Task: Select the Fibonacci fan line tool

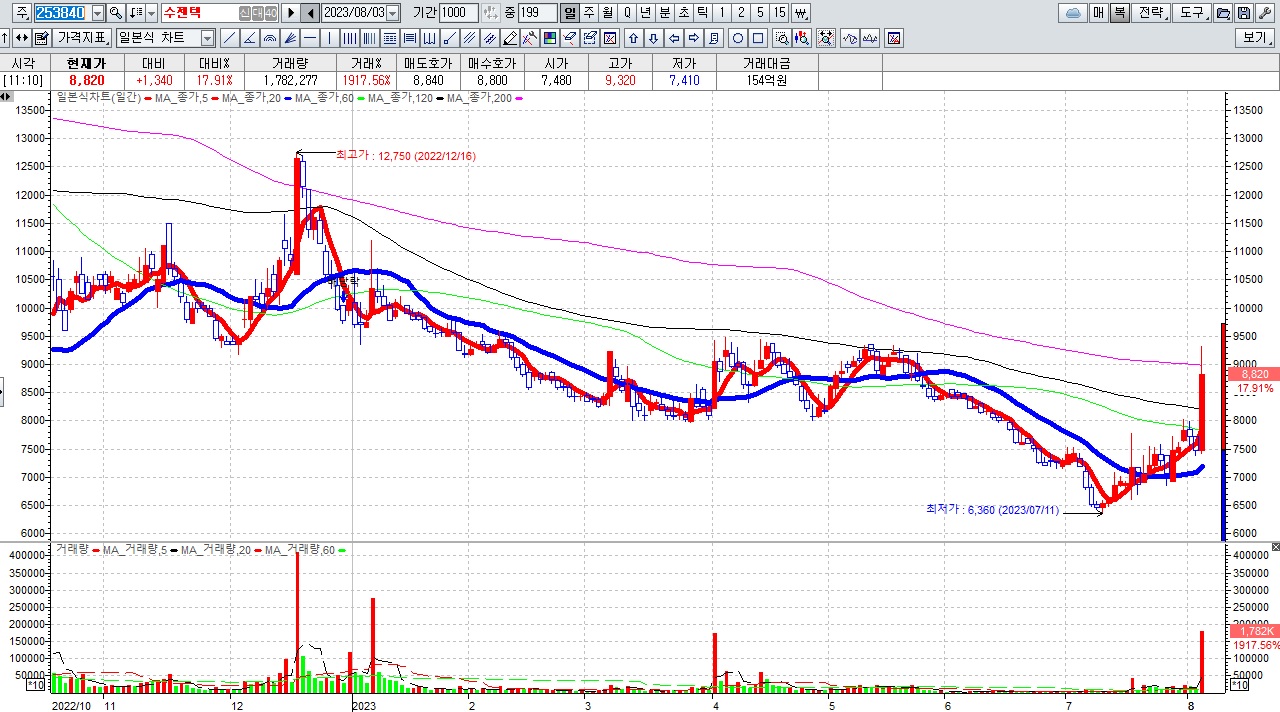Action: click(x=290, y=38)
